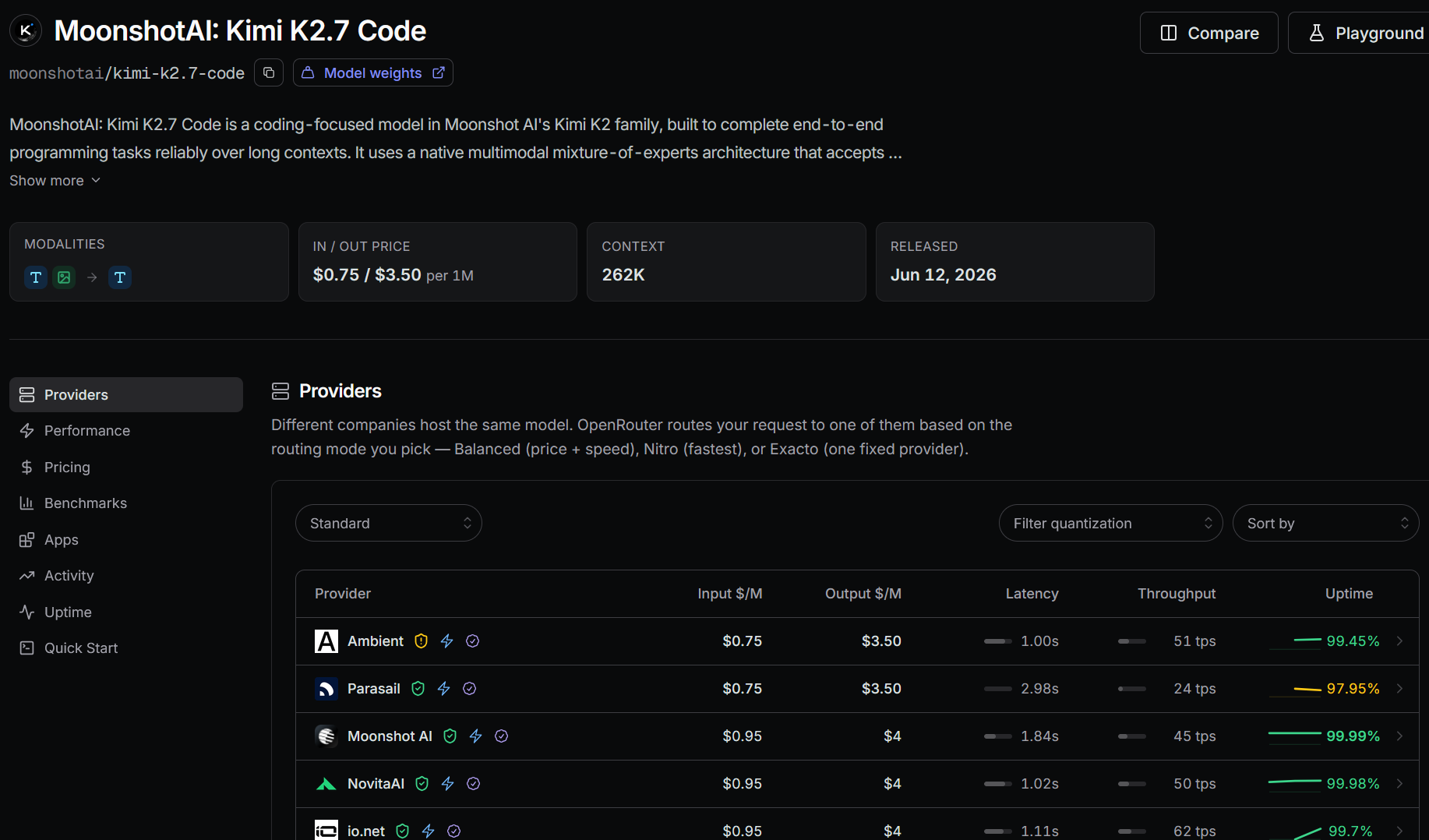This screenshot has width=1429, height=840.
Task: Click the Ambient latency bar at 1.00s
Action: (998, 641)
